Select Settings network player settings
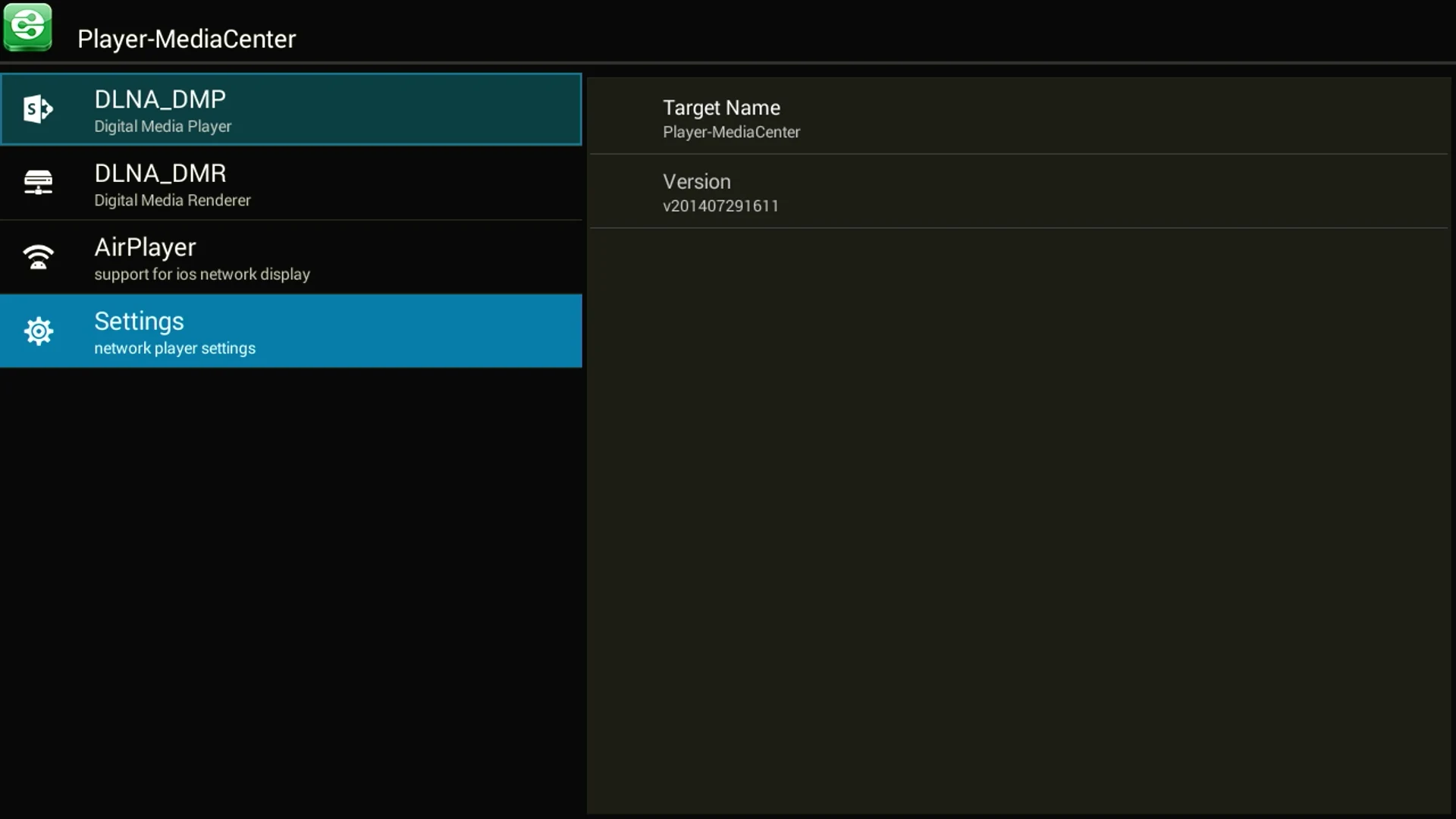Screen dimensions: 1456x819 [x=291, y=331]
